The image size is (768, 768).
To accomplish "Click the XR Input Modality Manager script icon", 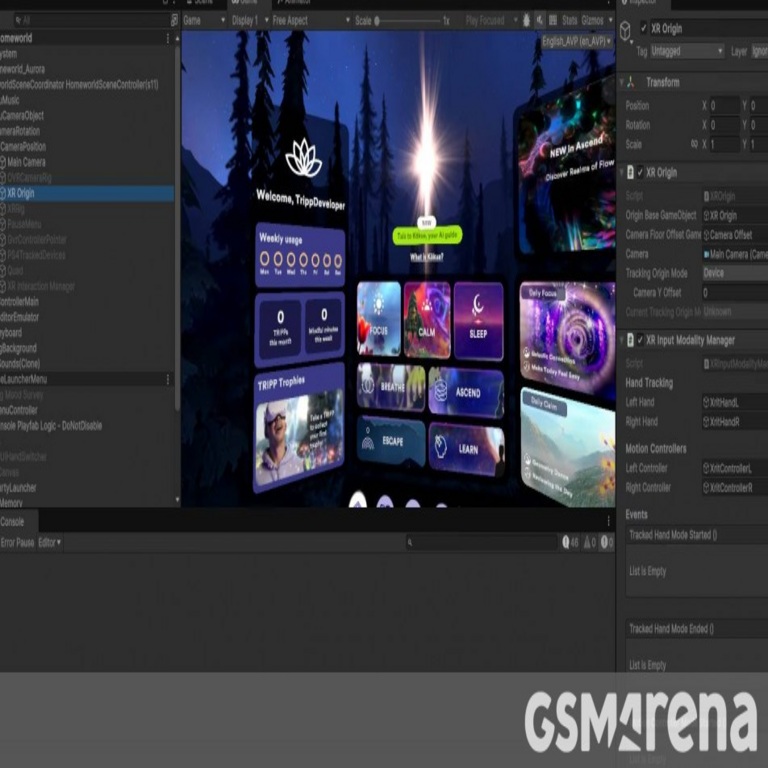I will click(629, 341).
